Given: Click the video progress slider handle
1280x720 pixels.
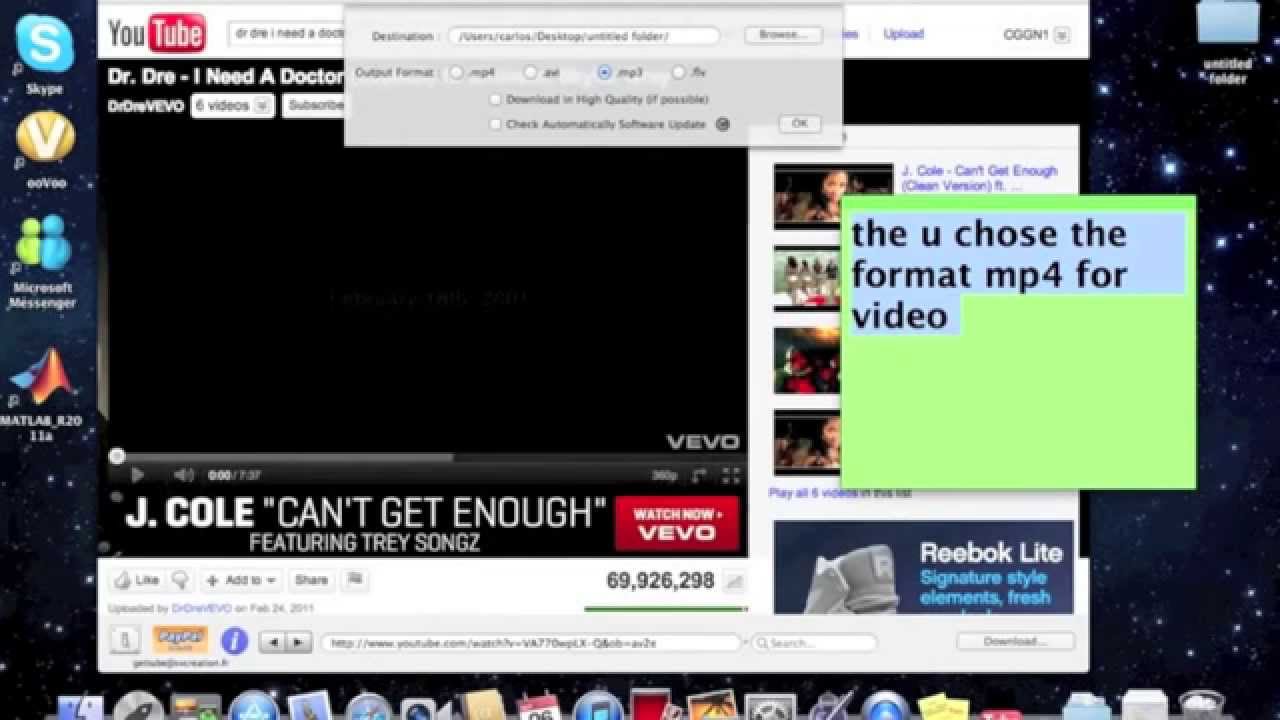Looking at the screenshot, I should point(117,456).
